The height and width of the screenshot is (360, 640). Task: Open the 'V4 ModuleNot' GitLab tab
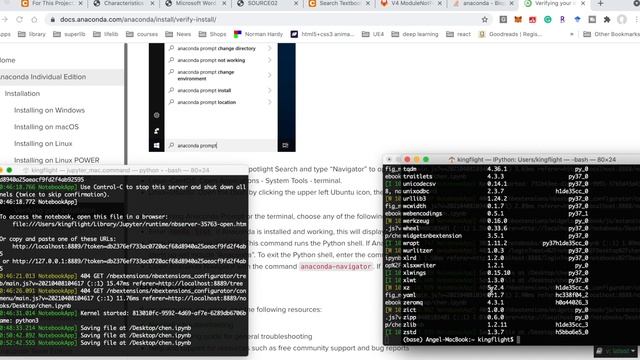pyautogui.click(x=410, y=3)
